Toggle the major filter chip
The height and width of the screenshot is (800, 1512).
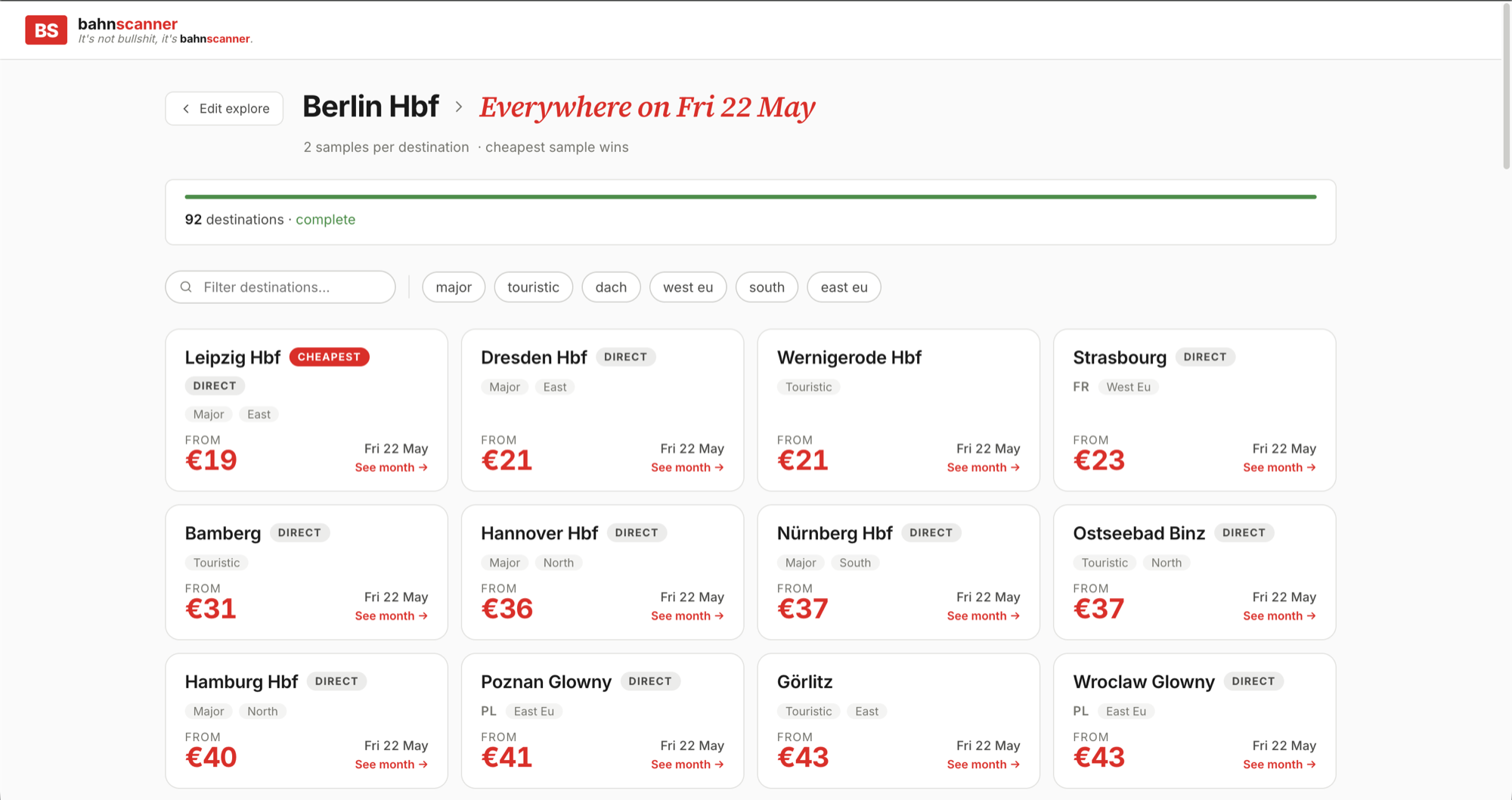click(454, 287)
